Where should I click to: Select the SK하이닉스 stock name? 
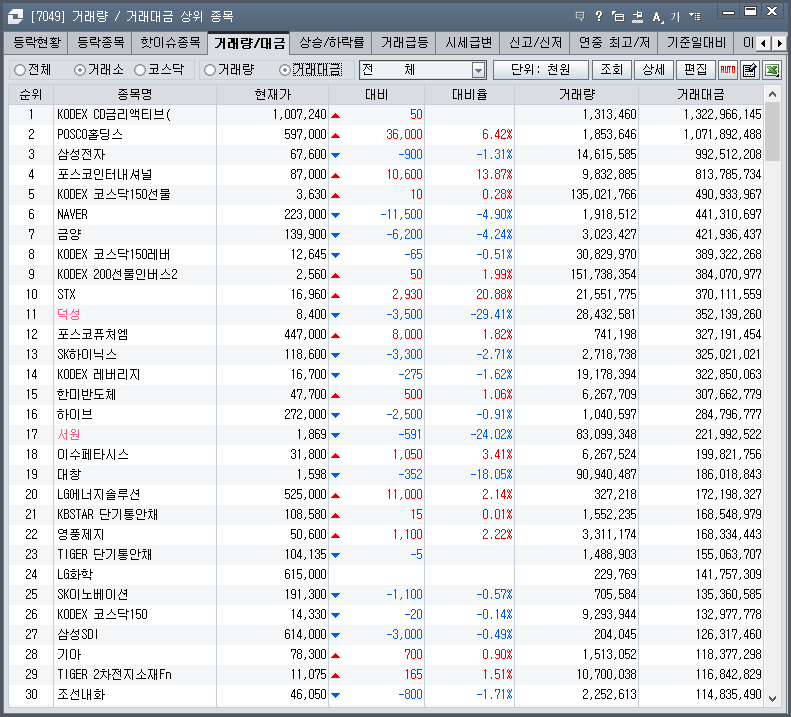pyautogui.click(x=87, y=355)
